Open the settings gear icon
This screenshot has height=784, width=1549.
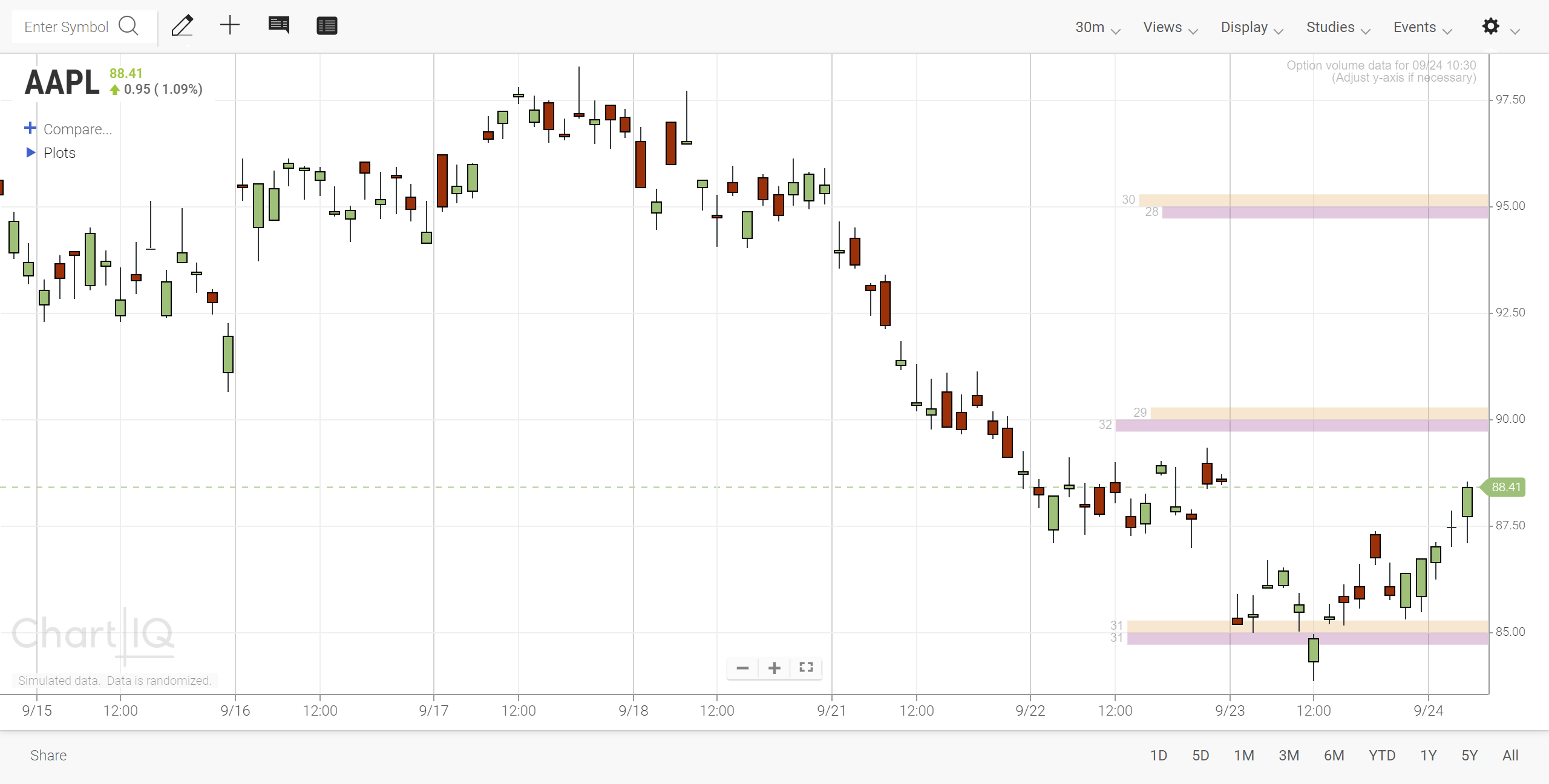(1491, 26)
